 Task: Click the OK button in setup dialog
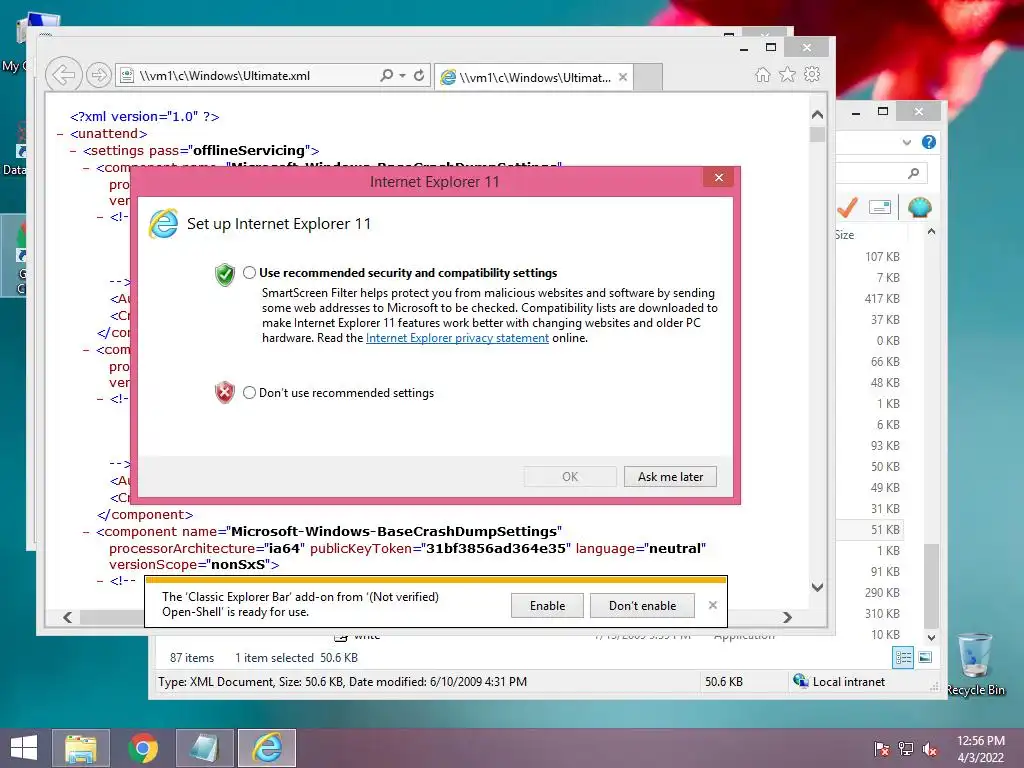click(x=570, y=477)
